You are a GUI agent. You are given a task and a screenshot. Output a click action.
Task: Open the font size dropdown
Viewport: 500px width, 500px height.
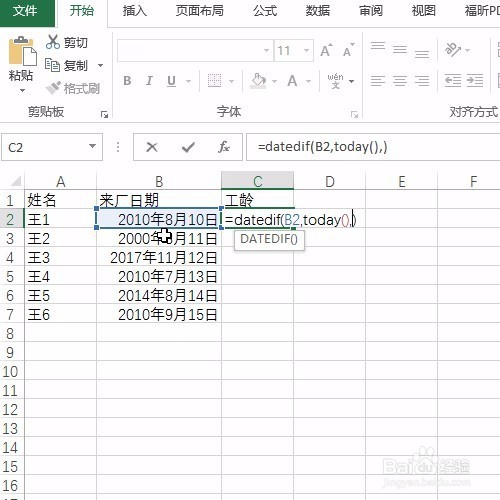coord(306,51)
